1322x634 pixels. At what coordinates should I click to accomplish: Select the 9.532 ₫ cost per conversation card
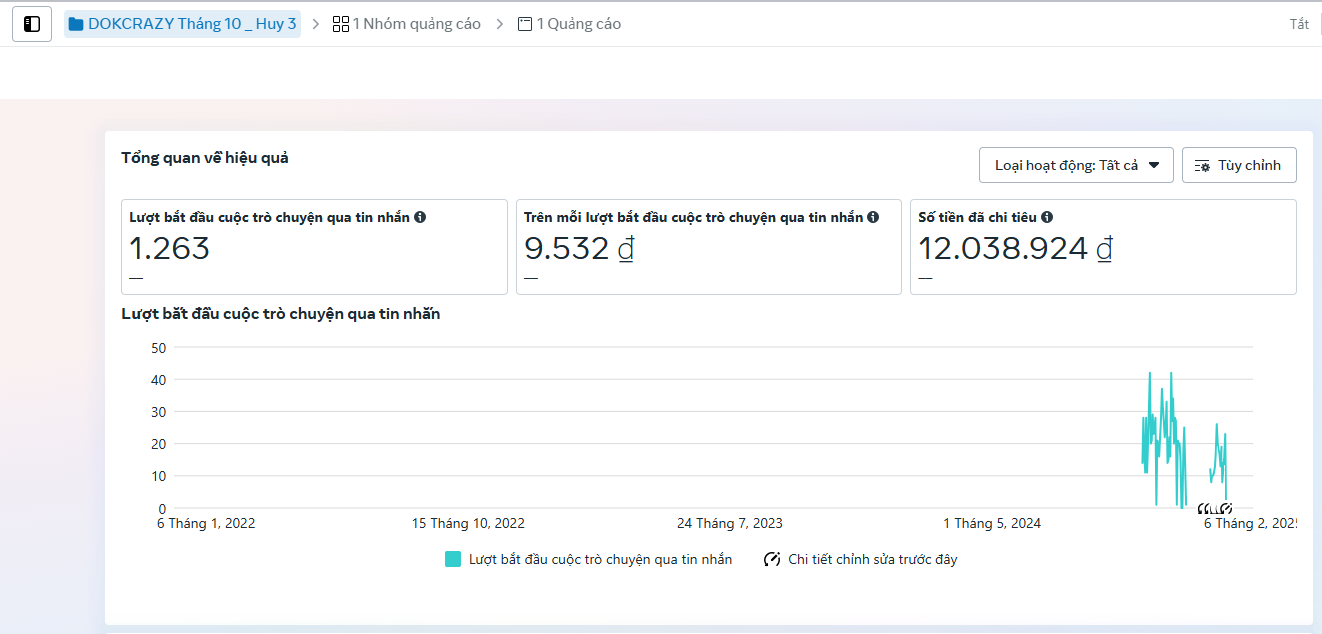708,247
